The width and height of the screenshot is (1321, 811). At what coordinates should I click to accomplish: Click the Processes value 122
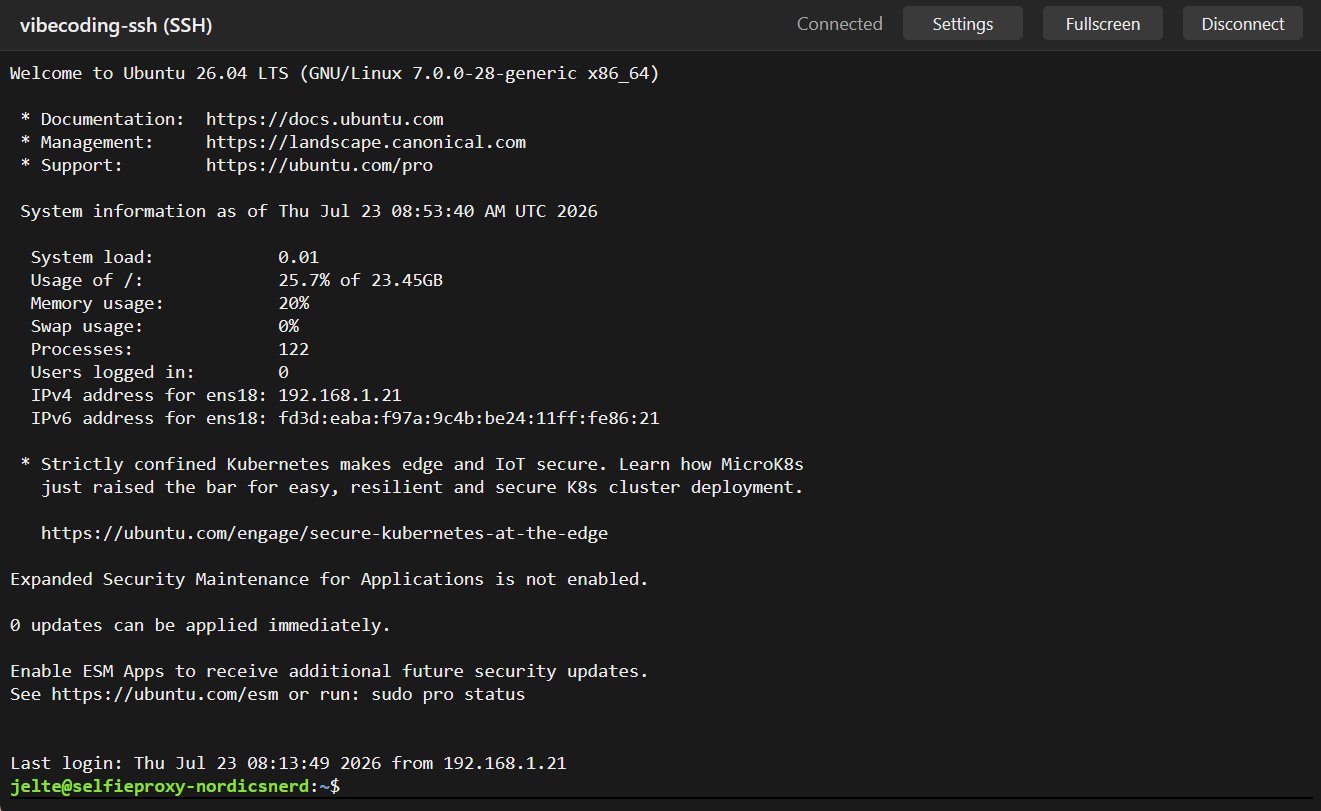[293, 349]
